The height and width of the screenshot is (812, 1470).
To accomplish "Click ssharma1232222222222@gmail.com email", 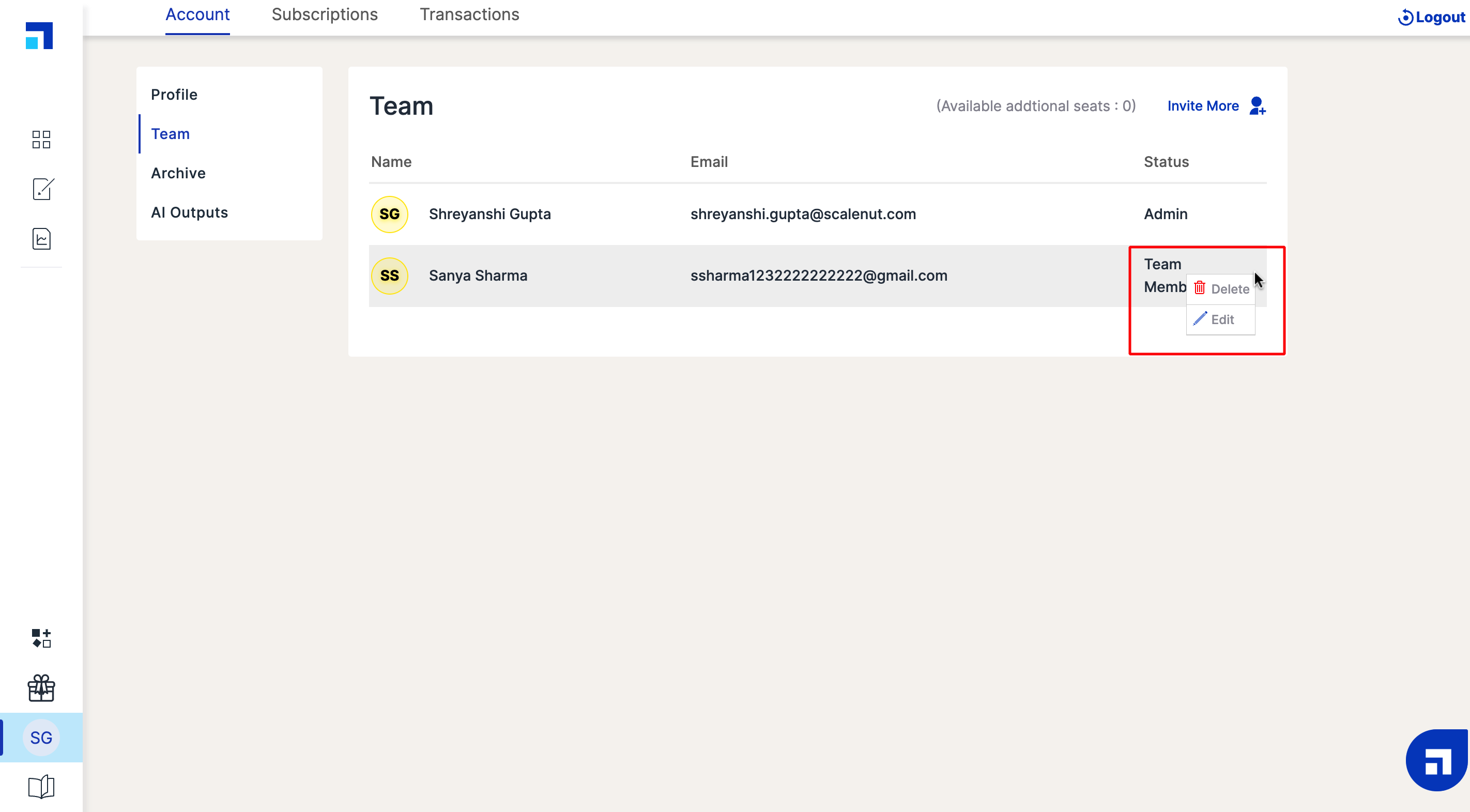I will pos(819,275).
